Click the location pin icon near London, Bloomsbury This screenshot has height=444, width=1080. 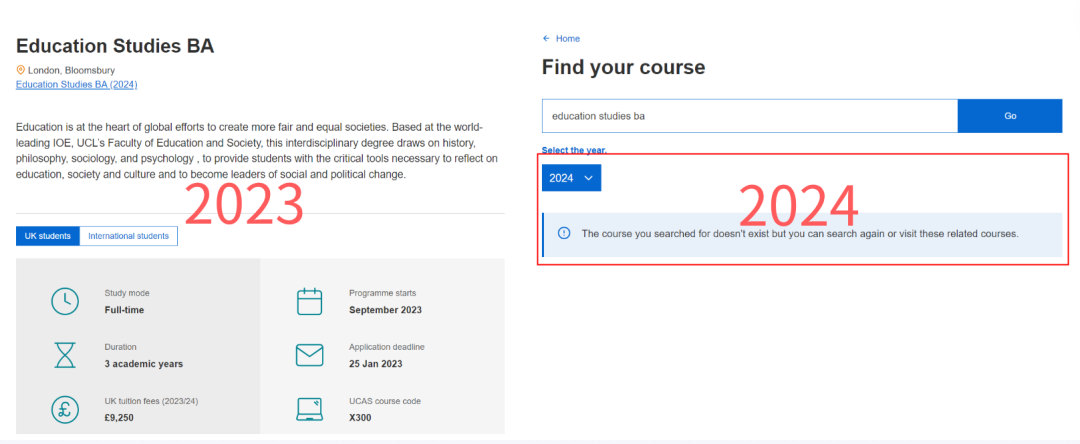20,70
